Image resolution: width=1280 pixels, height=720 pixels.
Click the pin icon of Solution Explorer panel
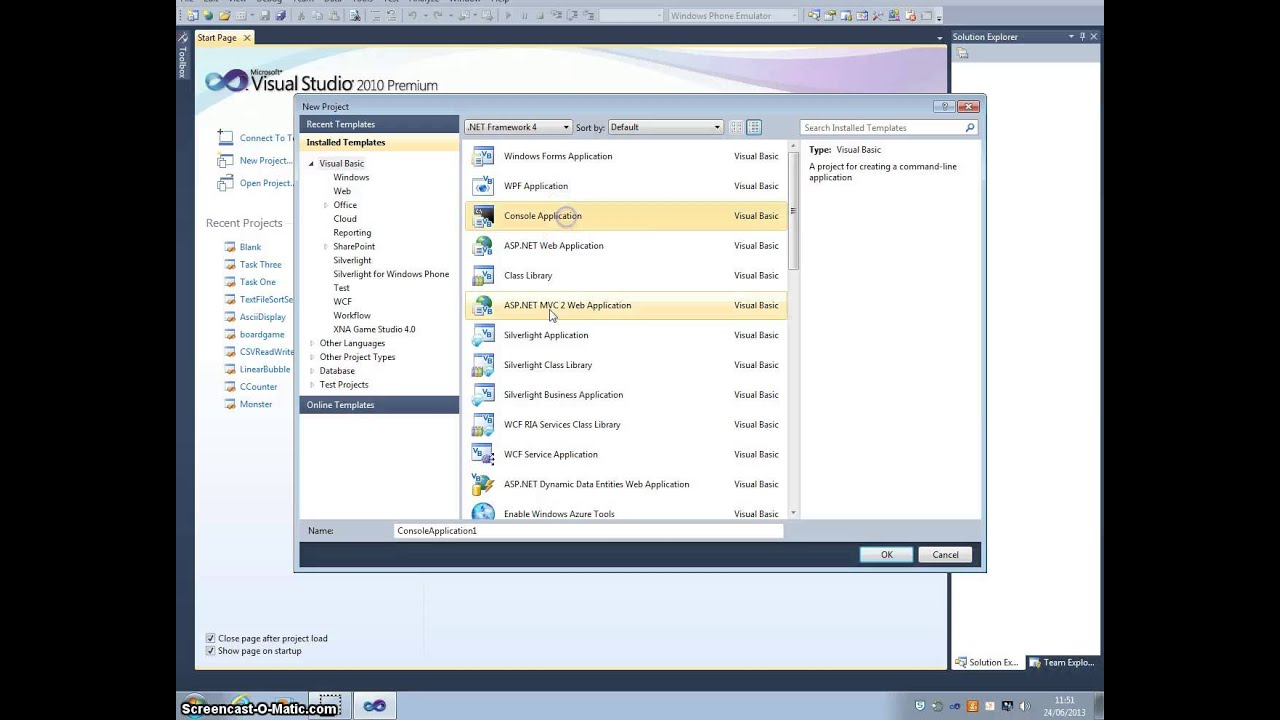click(1082, 37)
